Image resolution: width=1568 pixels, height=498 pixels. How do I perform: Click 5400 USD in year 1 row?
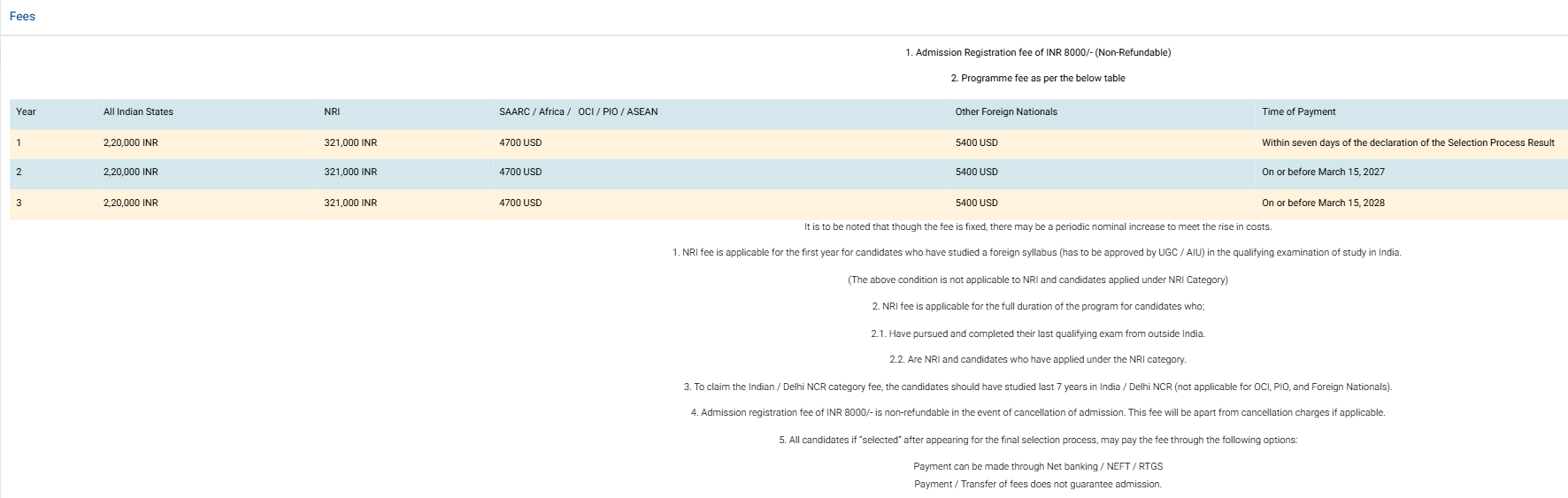(976, 142)
